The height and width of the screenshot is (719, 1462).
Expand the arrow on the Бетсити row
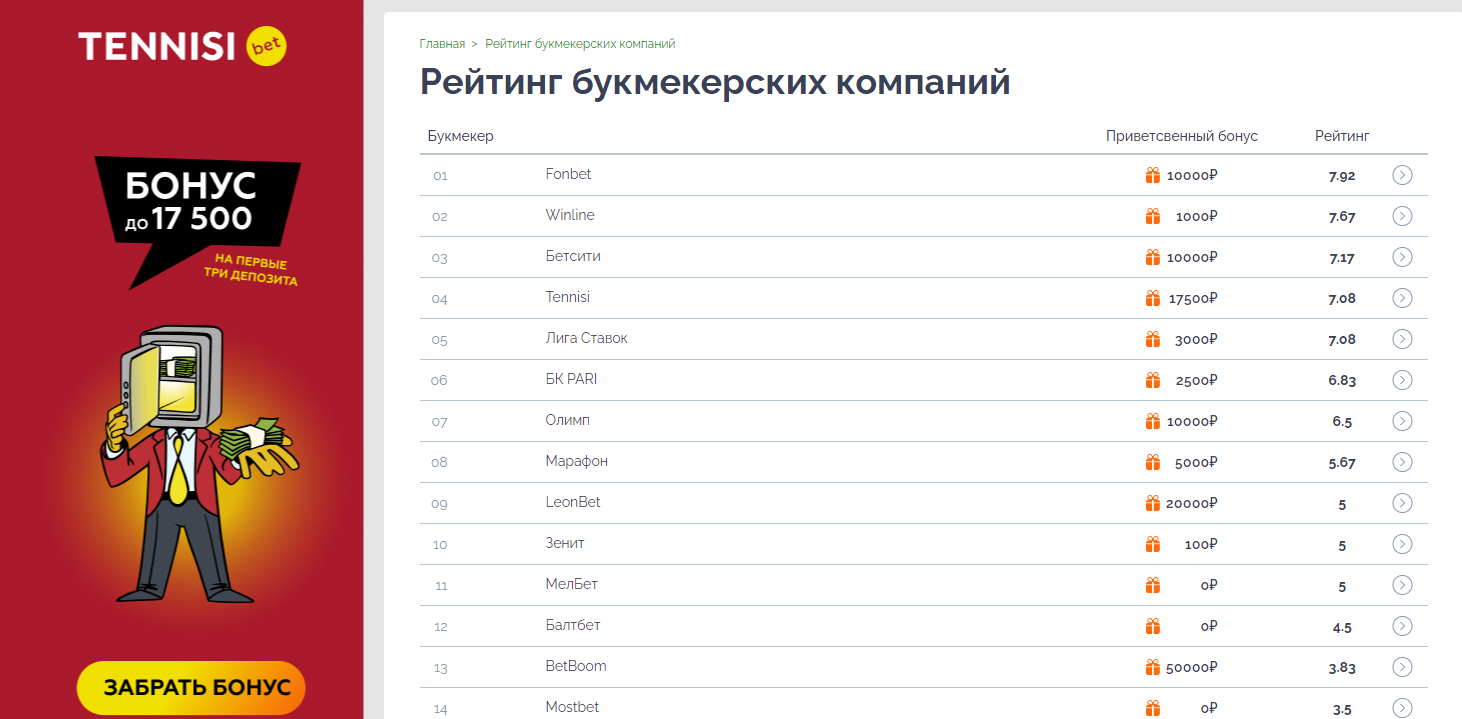[x=1402, y=256]
